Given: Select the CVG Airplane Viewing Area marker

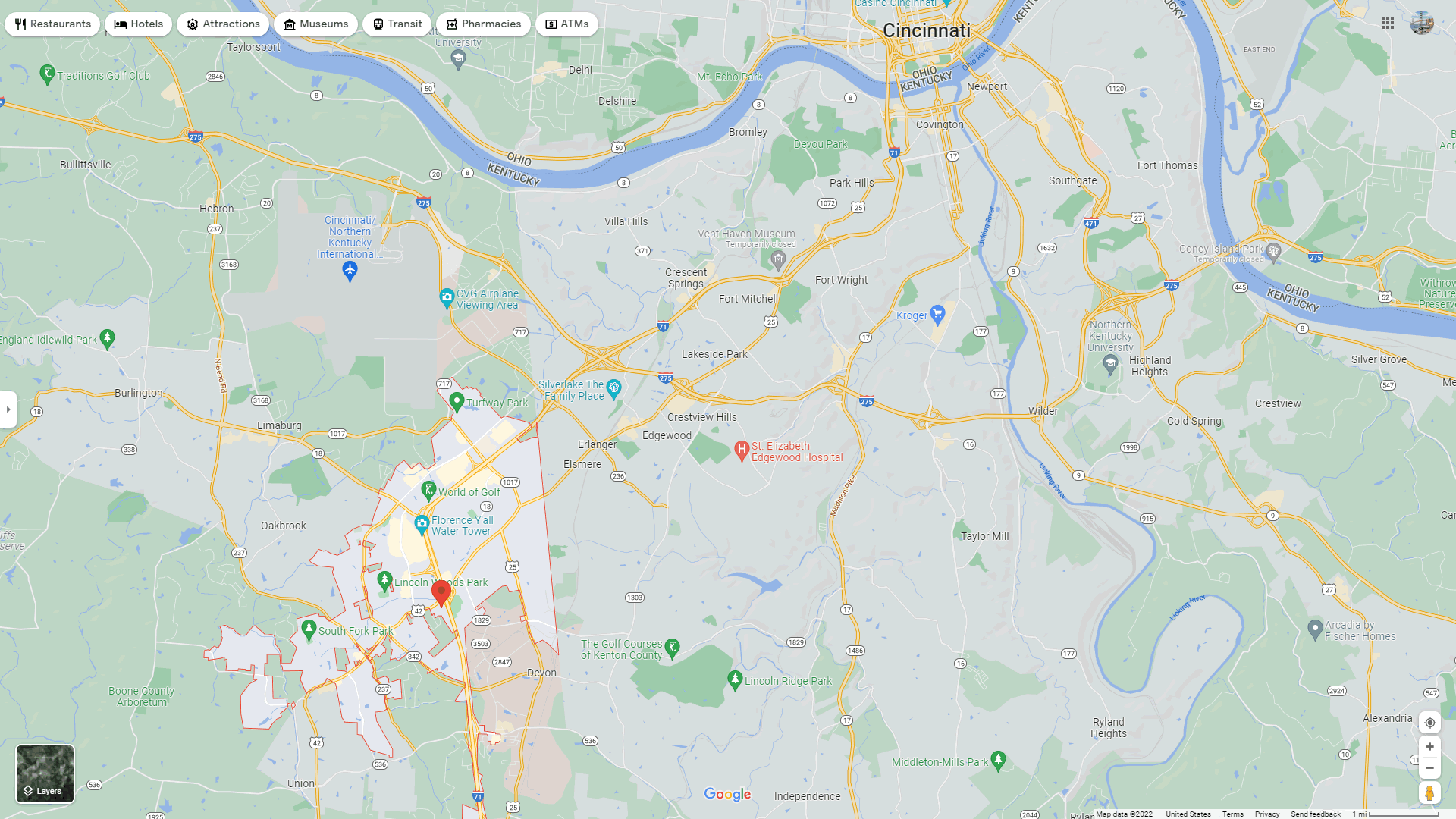Looking at the screenshot, I should (447, 297).
